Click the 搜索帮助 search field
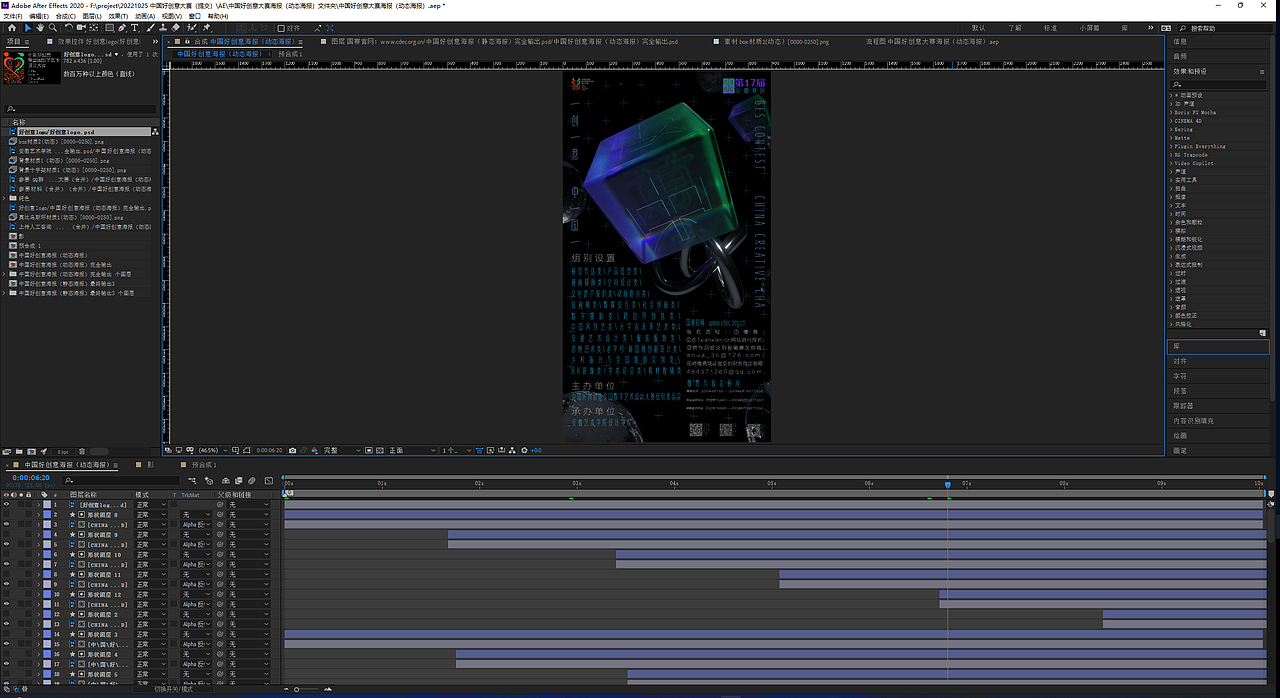Screen dimensions: 1280x698 [1227, 28]
